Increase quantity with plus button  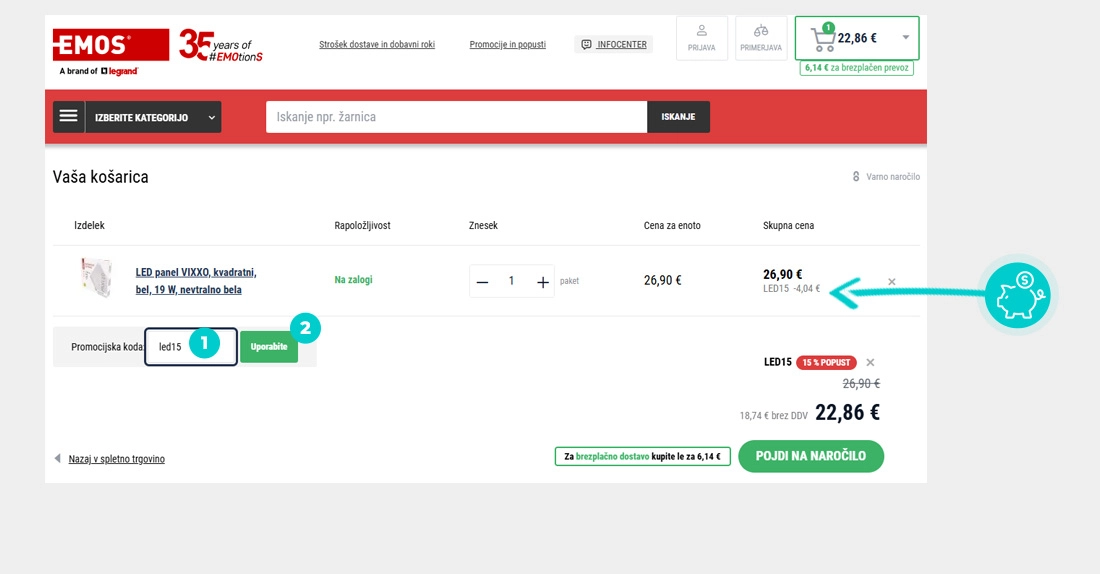(542, 281)
